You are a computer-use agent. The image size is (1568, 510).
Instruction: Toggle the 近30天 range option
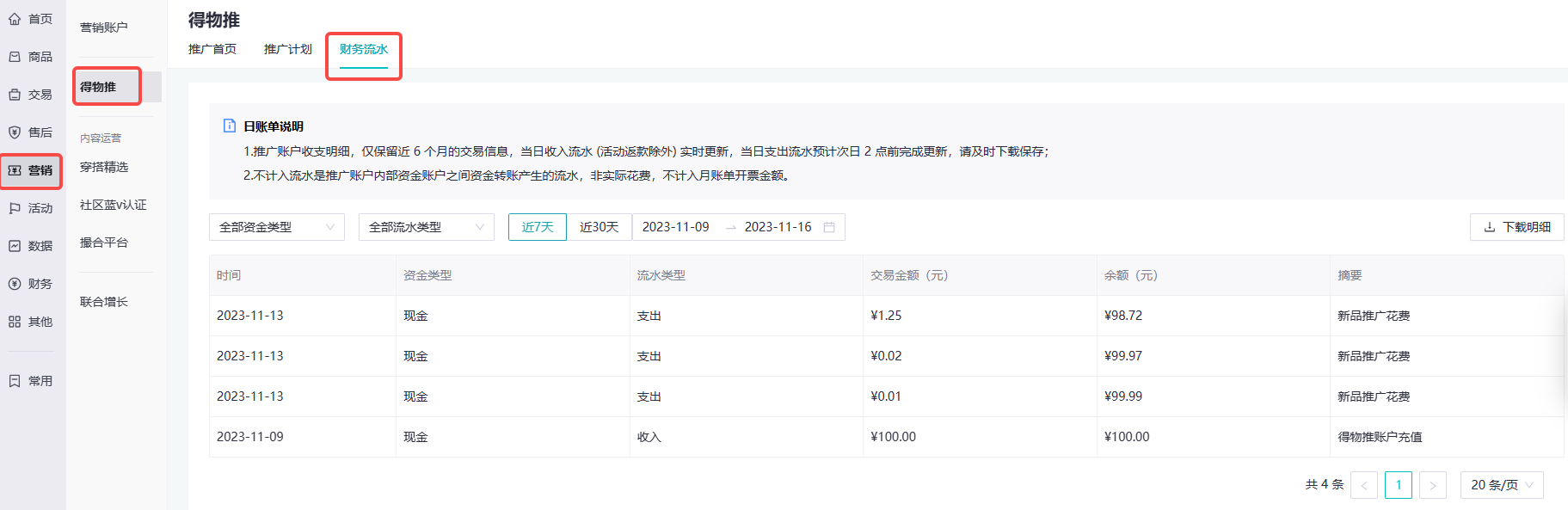coord(600,227)
